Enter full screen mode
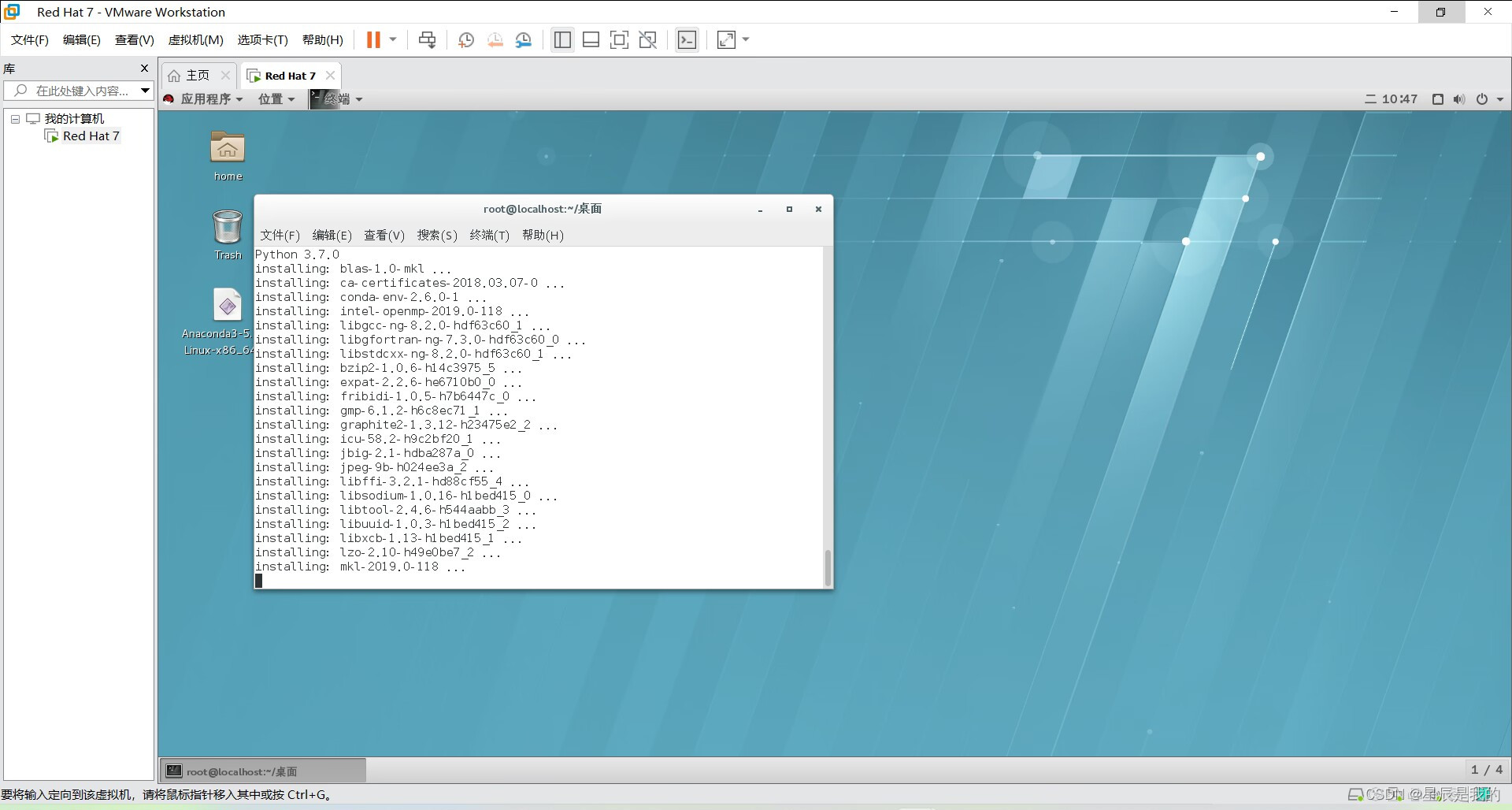The image size is (1512, 810). [x=619, y=40]
